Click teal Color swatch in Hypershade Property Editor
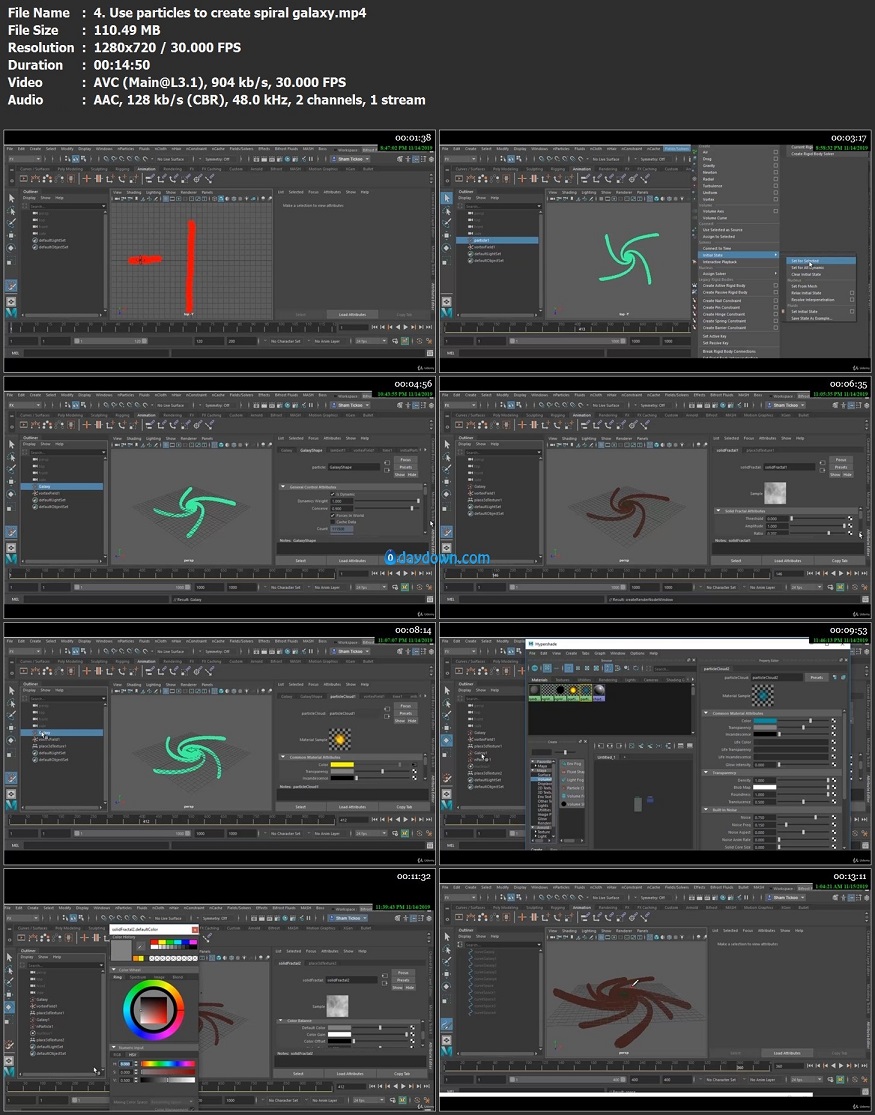Viewport: 875px width, 1115px height. coord(765,720)
